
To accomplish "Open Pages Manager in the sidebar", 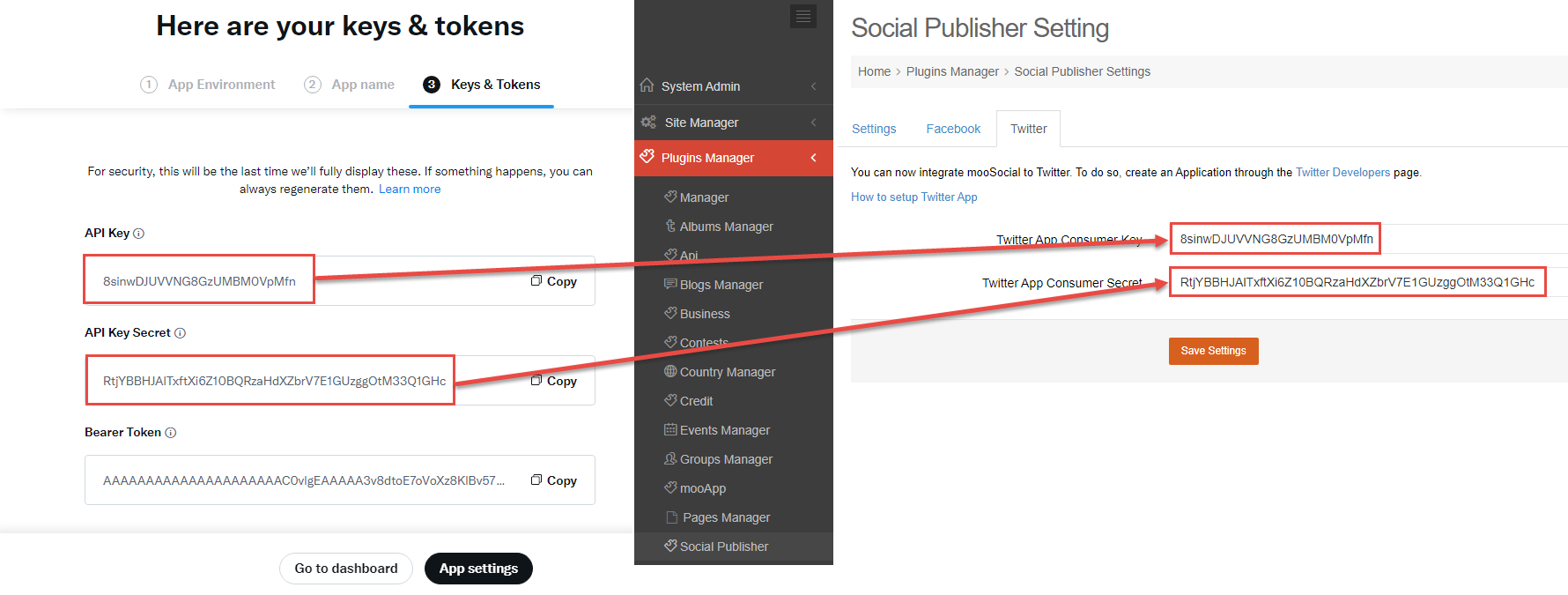I will tap(726, 517).
